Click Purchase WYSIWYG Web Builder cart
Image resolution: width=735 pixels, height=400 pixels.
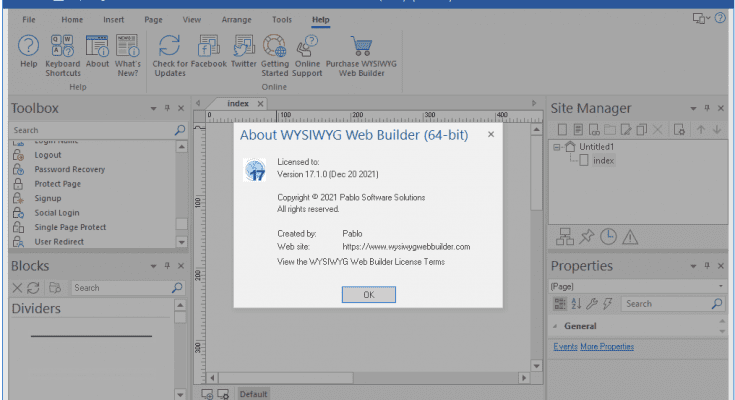[x=361, y=56]
